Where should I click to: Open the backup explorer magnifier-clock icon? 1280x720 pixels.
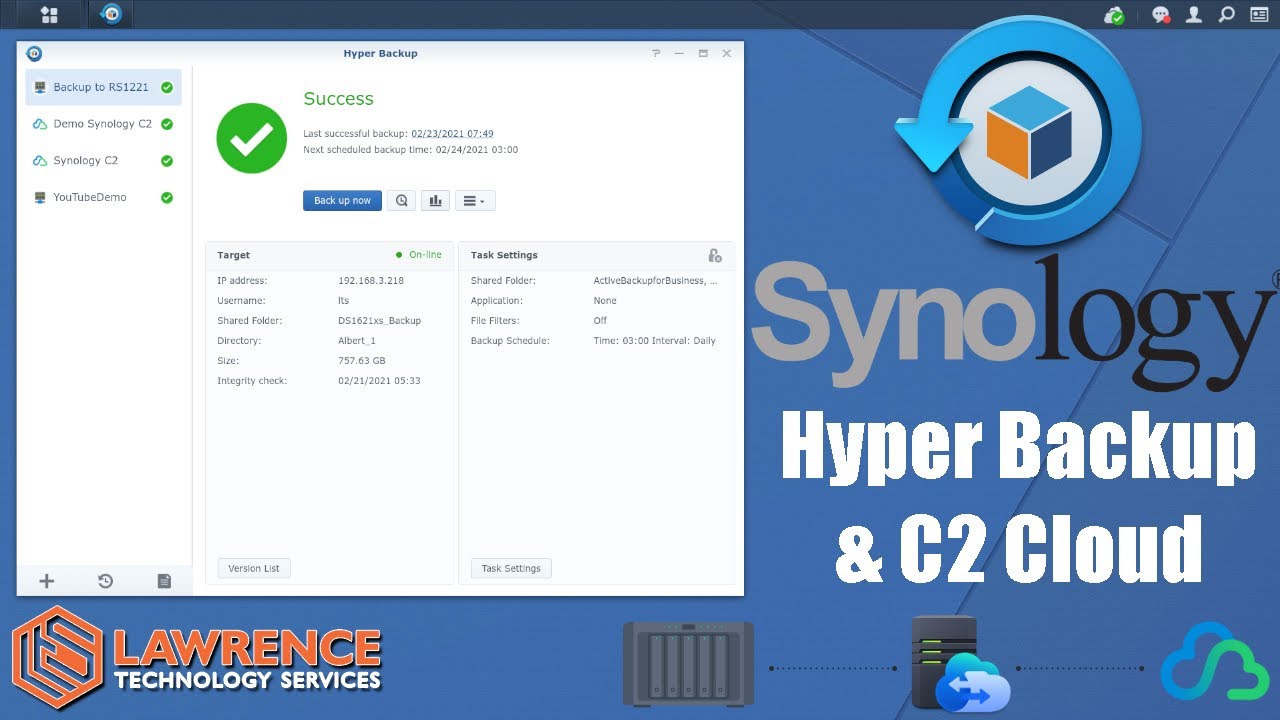401,200
